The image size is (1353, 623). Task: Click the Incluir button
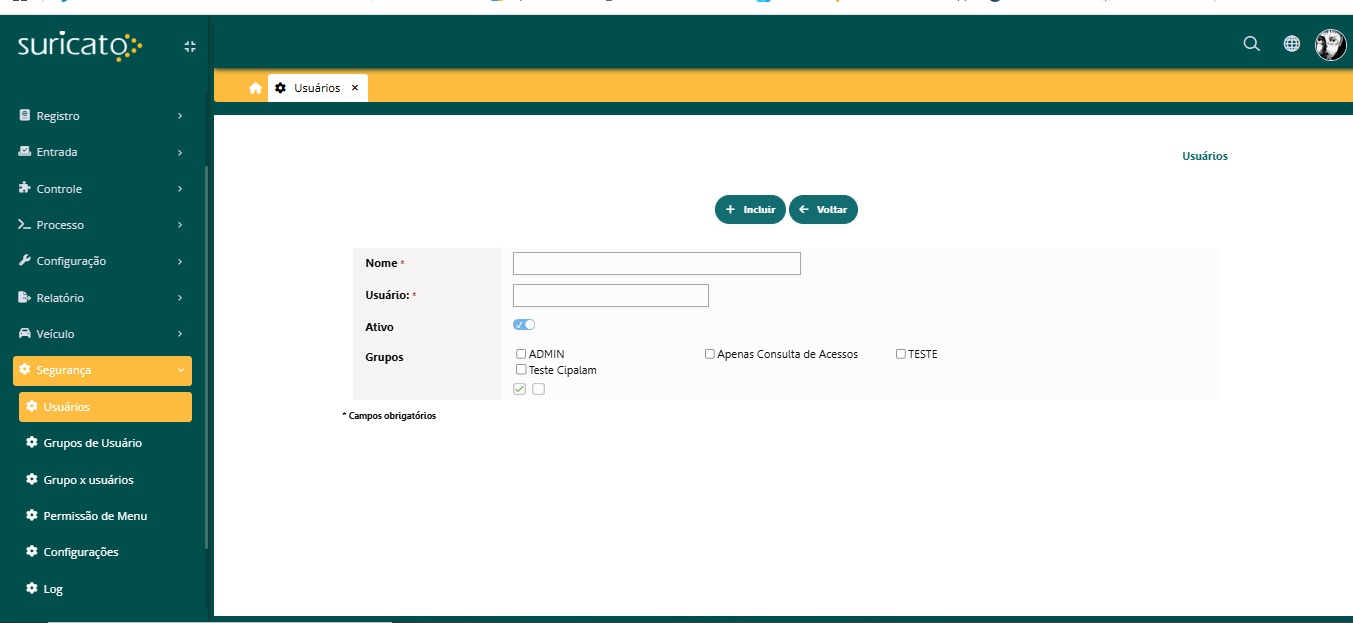[750, 210]
